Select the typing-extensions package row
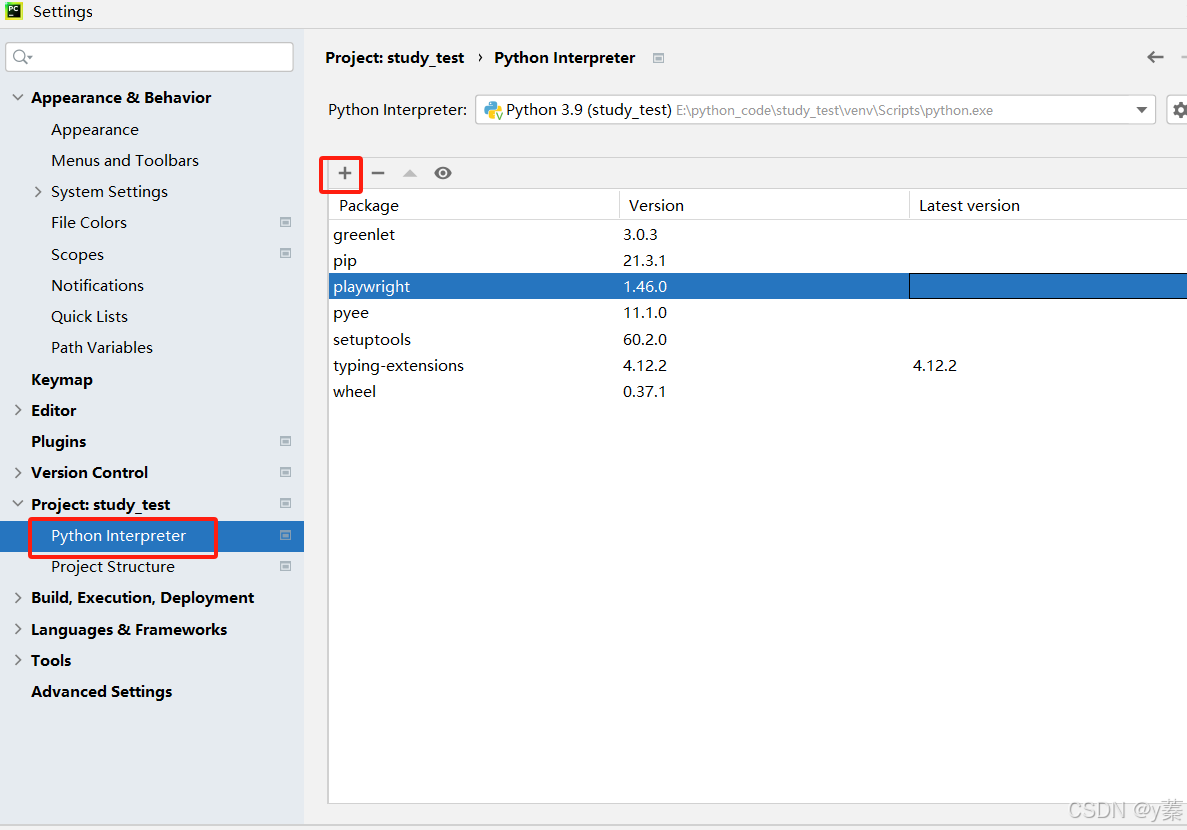The width and height of the screenshot is (1187, 830). (758, 366)
